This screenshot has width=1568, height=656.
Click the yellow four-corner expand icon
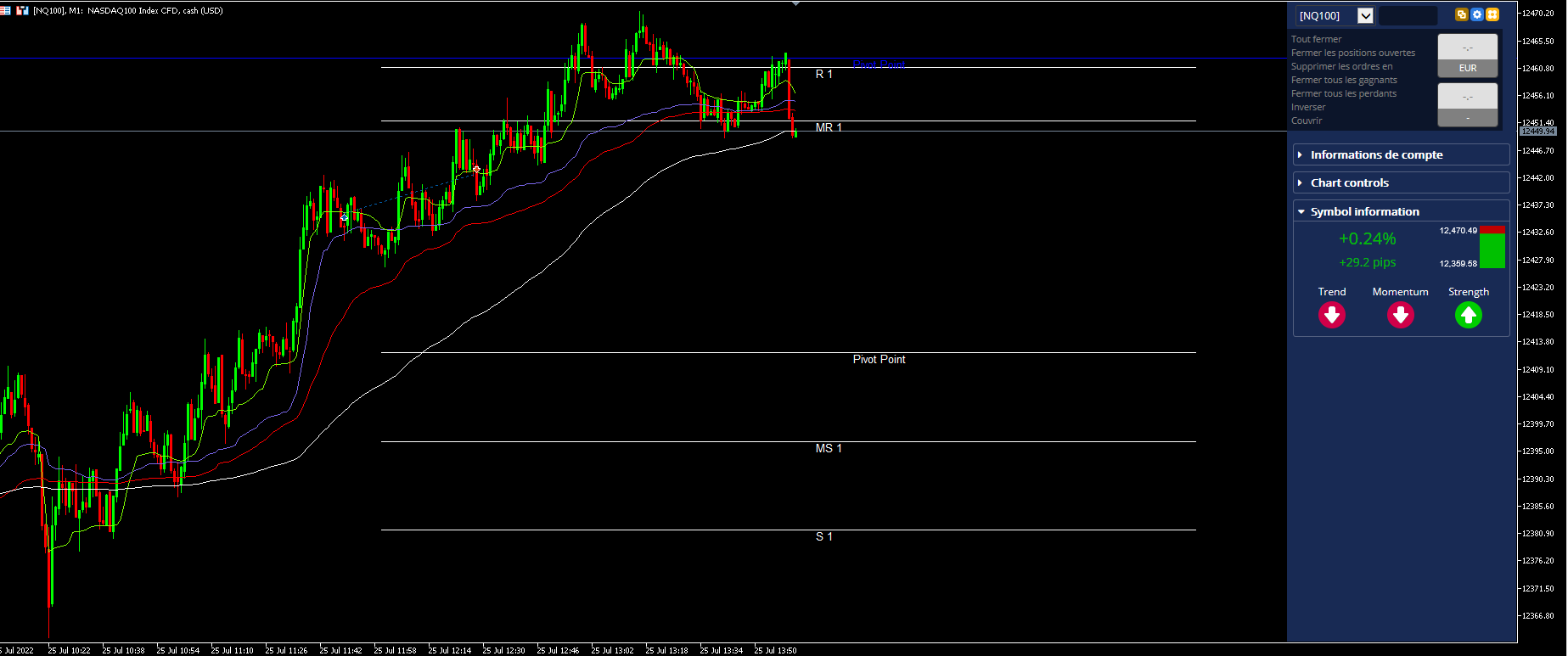point(1492,14)
